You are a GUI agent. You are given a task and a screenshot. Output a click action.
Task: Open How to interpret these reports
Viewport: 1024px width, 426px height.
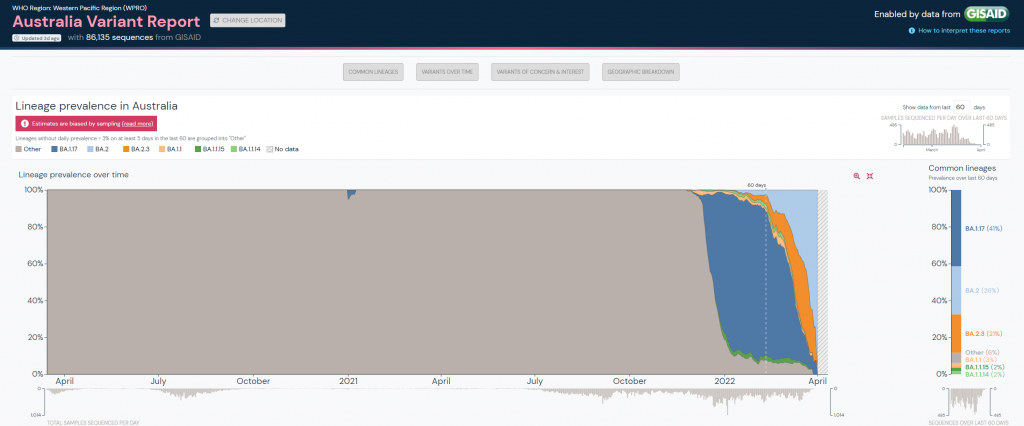pos(964,31)
